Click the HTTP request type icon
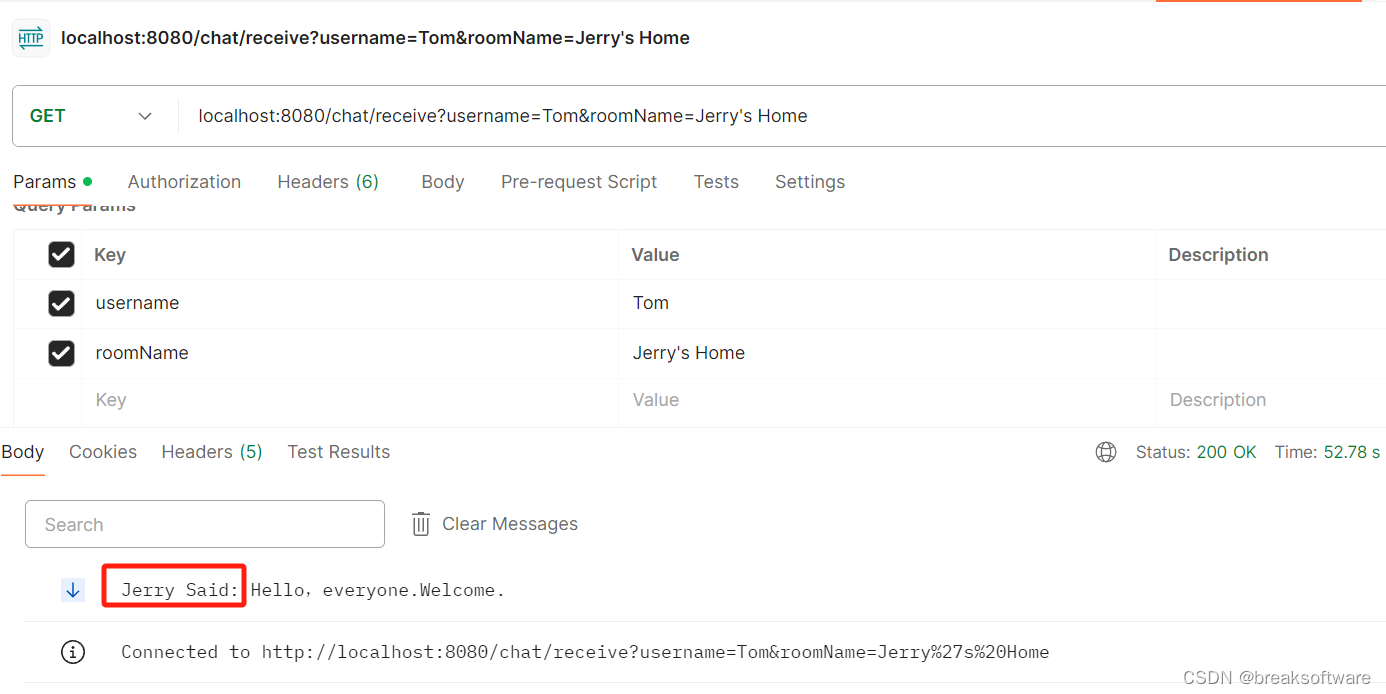Screen dimensions: 1386x694 coord(31,38)
